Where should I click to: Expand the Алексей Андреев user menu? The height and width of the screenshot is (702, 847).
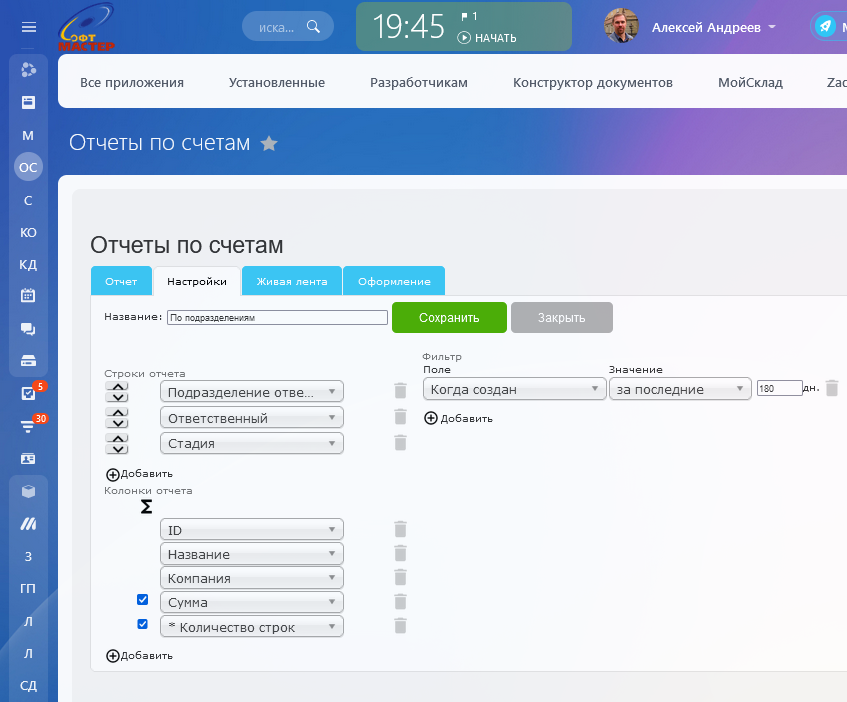pos(713,27)
